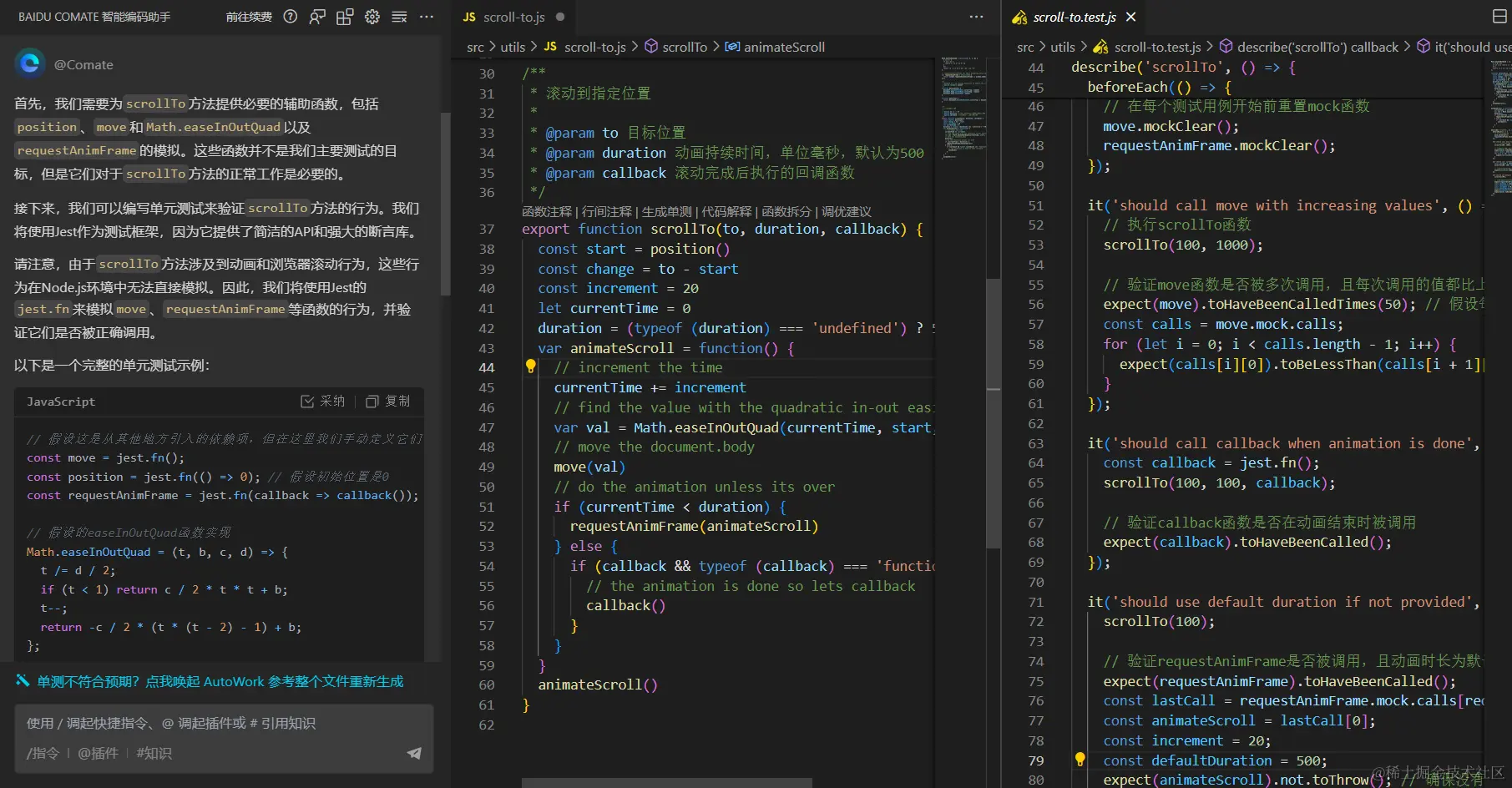Screen dimensions: 1512x788
Task: Switch to the scroll-to.js tab
Action: pos(513,17)
